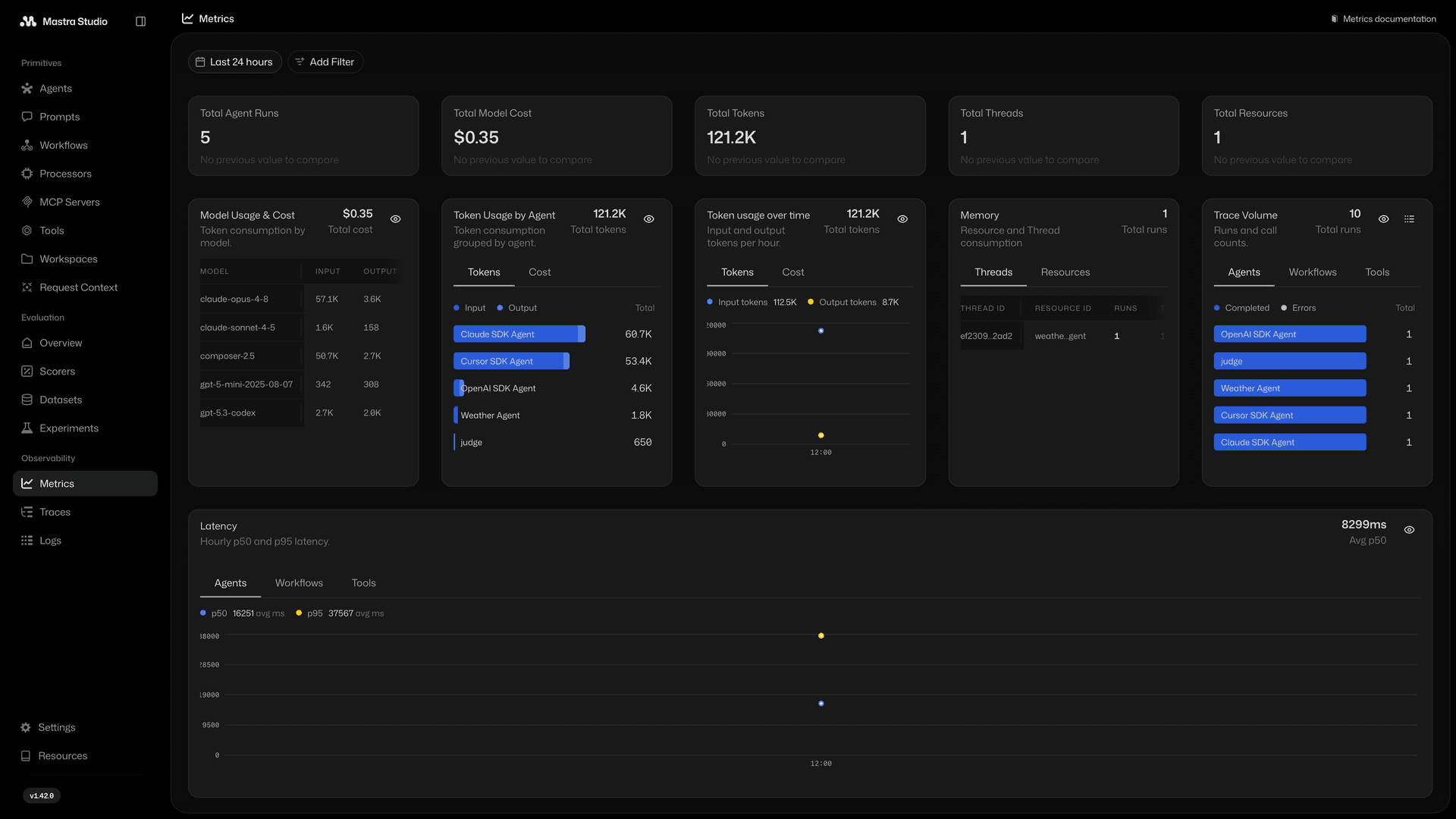Open the Logs page in the sidebar

[x=85, y=541]
